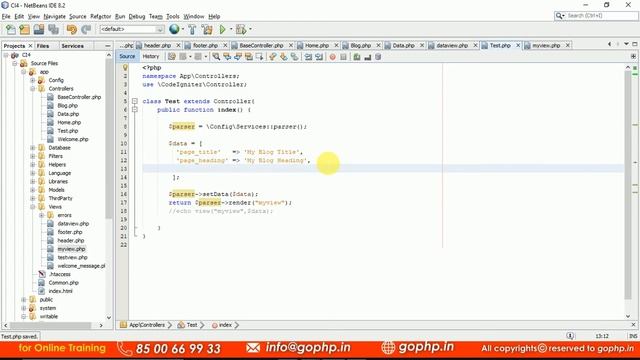Click the red Start Macro Recording icon
The width and height of the screenshot is (640, 360).
pos(333,57)
